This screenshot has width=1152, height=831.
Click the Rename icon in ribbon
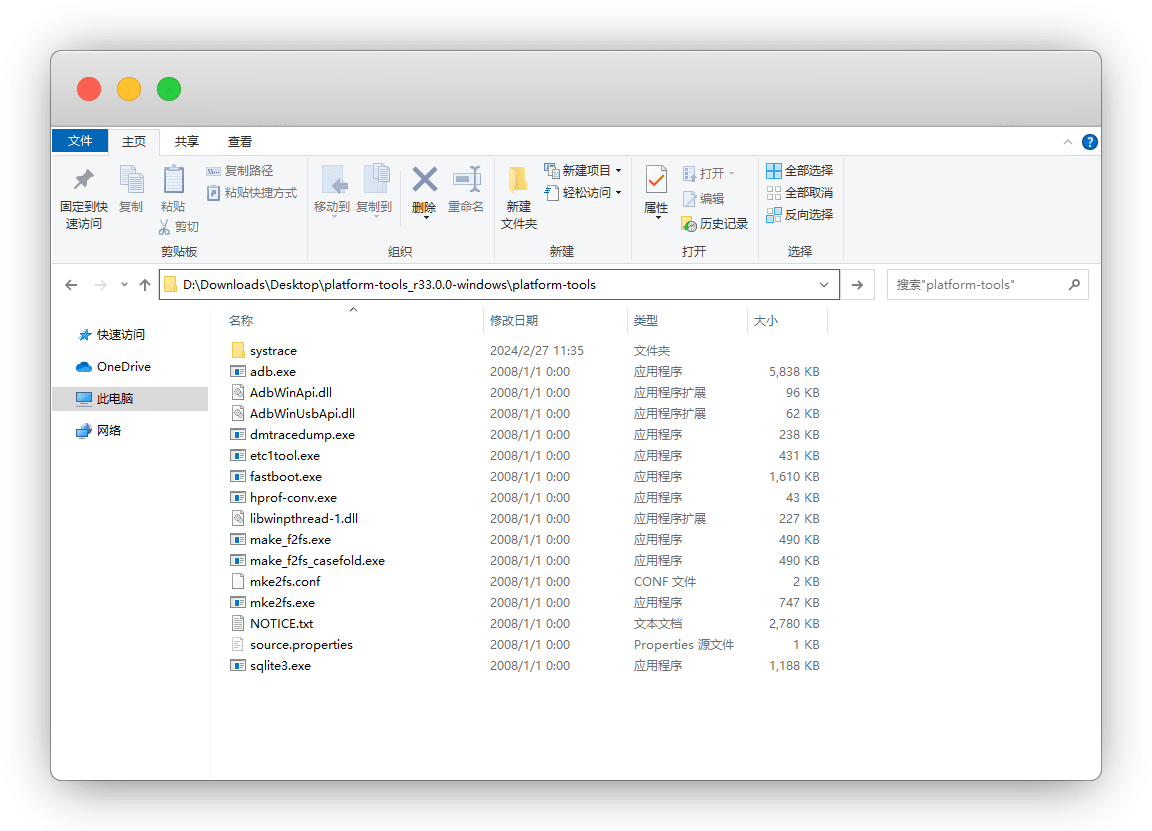point(466,181)
